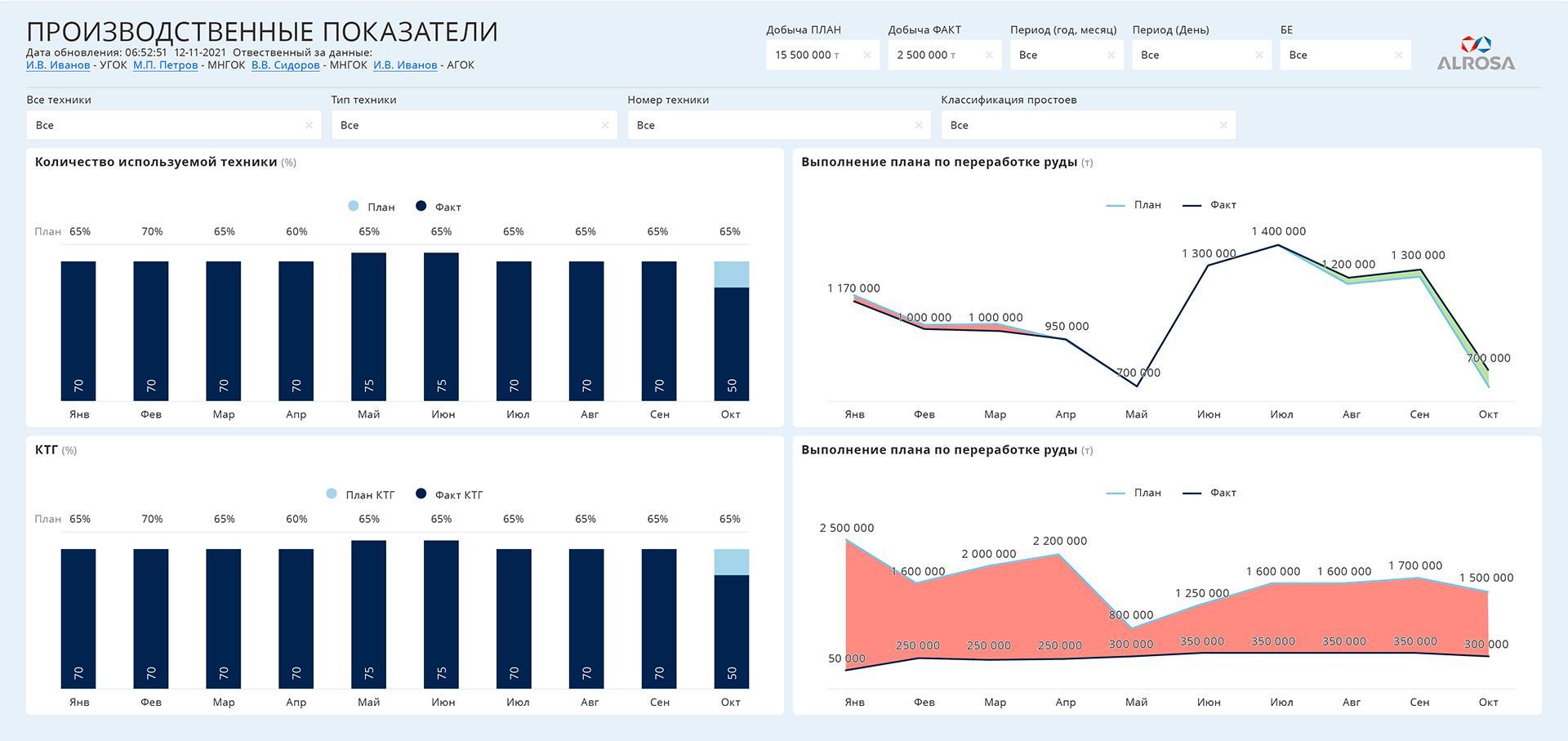Screen dimensions: 1568x741
Task: Click the Окт bar in КТГ chart
Action: pos(731,618)
